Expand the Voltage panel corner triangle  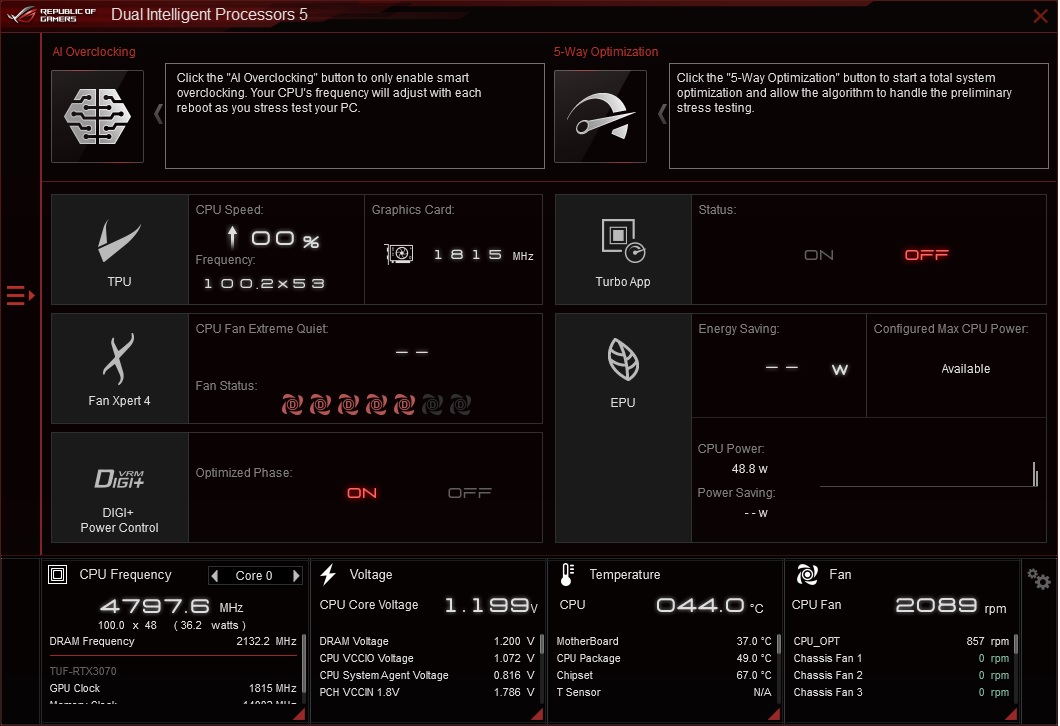tap(537, 714)
